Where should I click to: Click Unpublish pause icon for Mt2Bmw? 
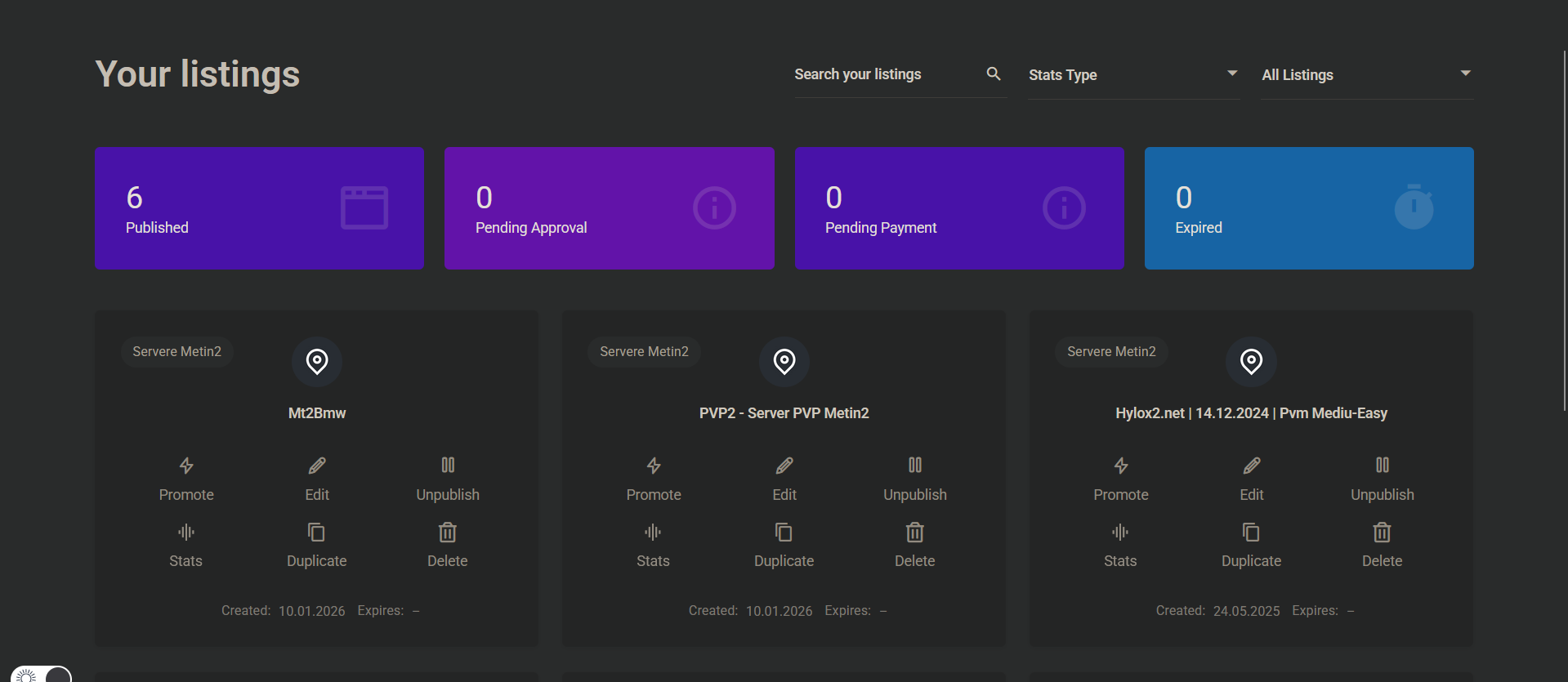(x=448, y=466)
